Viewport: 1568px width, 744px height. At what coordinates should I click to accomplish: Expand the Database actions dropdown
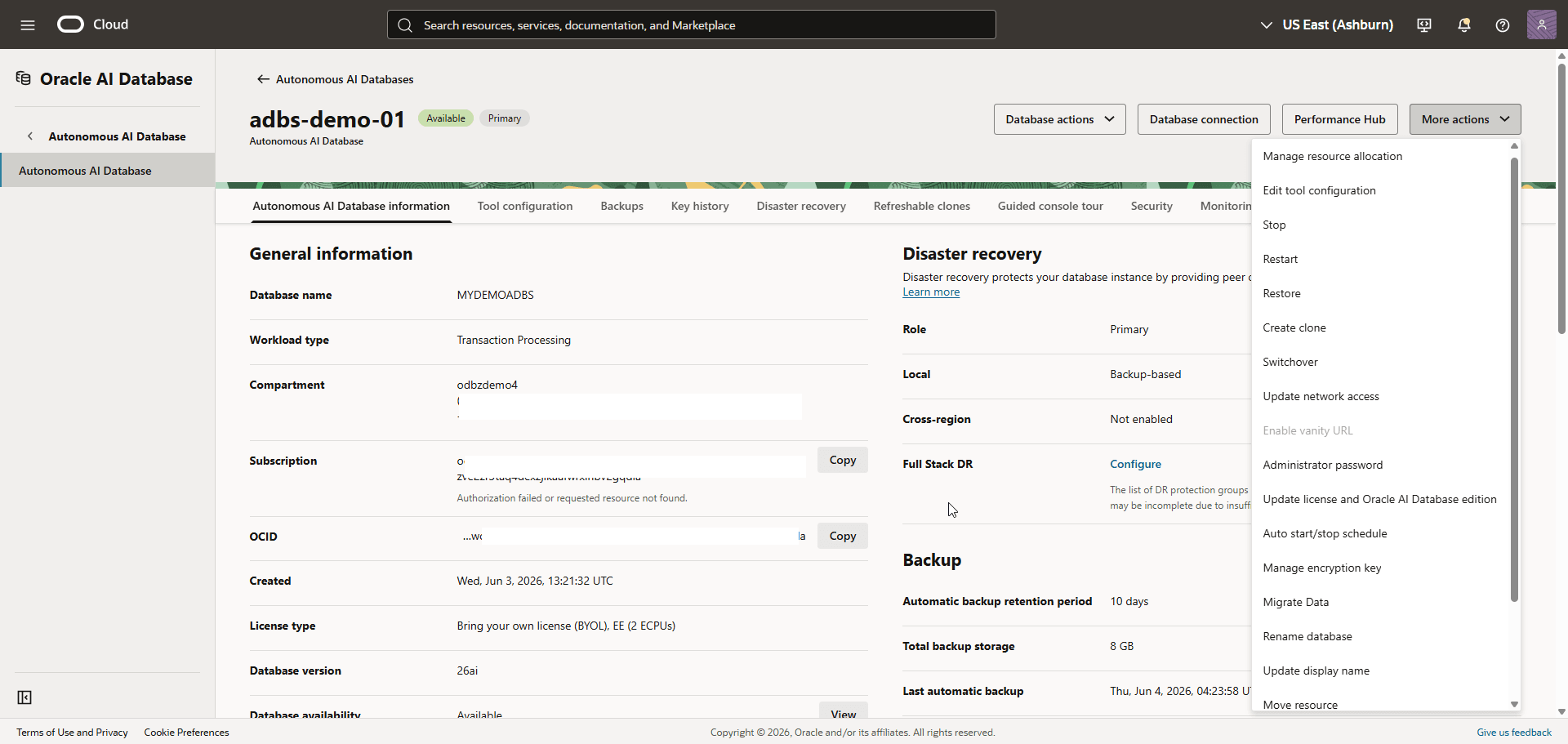(1060, 119)
